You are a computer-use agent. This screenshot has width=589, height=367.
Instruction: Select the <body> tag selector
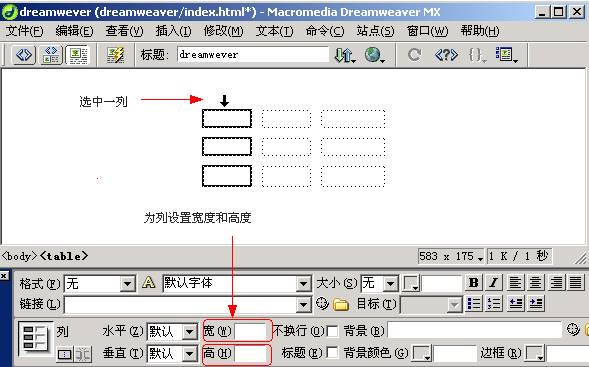tap(20, 256)
